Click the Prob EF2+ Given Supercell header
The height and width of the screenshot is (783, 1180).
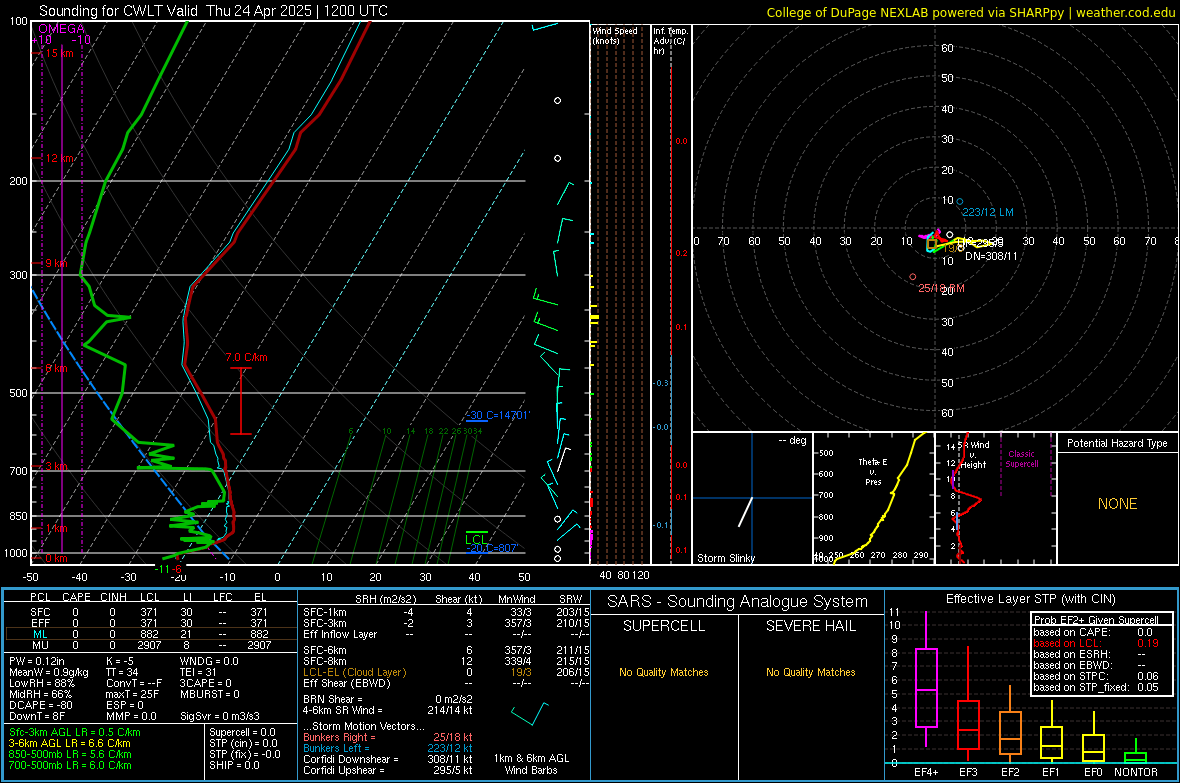1096,620
